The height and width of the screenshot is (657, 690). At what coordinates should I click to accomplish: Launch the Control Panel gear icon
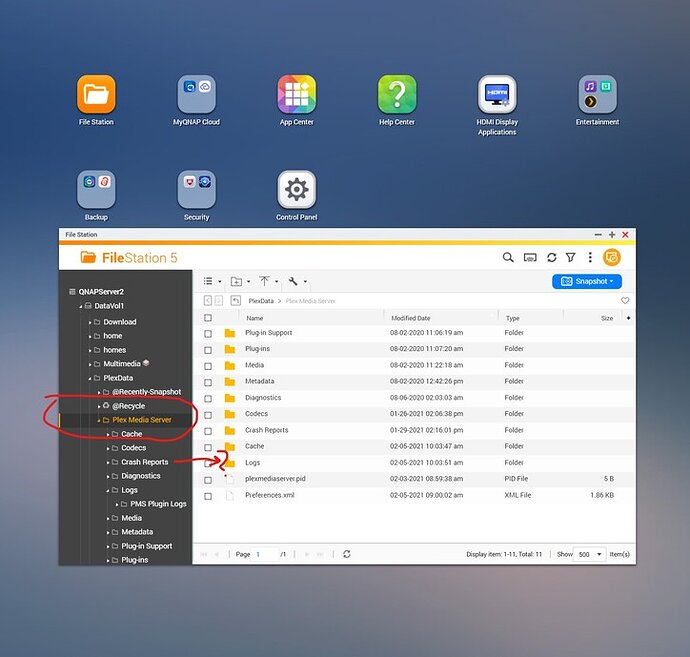tap(297, 189)
